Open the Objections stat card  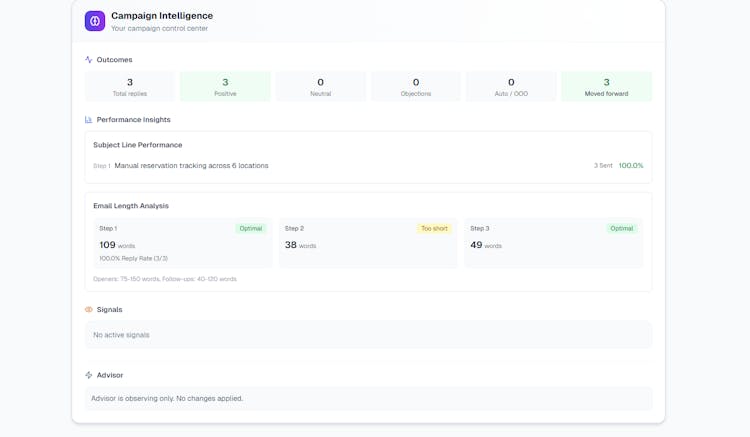pos(416,87)
